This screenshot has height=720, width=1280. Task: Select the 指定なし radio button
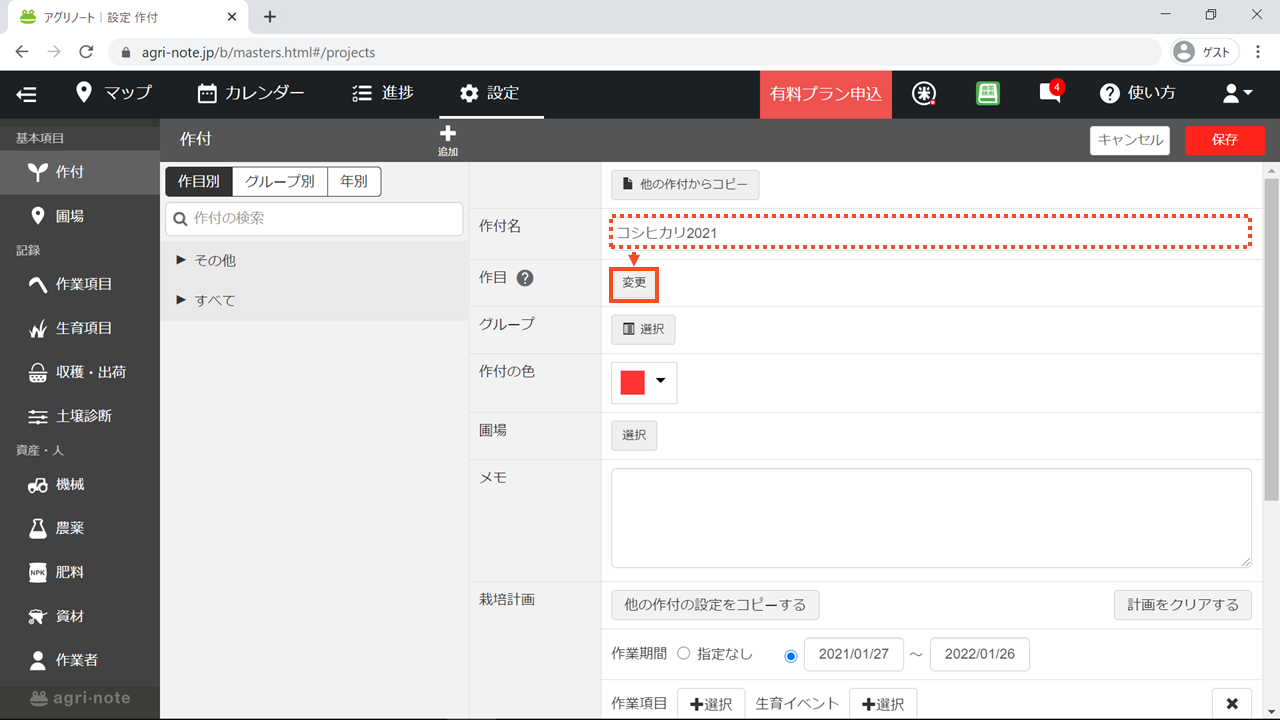click(x=684, y=653)
